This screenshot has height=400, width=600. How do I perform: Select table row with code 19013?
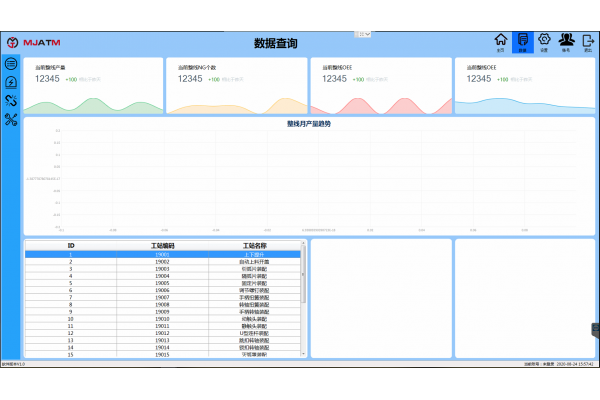click(x=163, y=340)
